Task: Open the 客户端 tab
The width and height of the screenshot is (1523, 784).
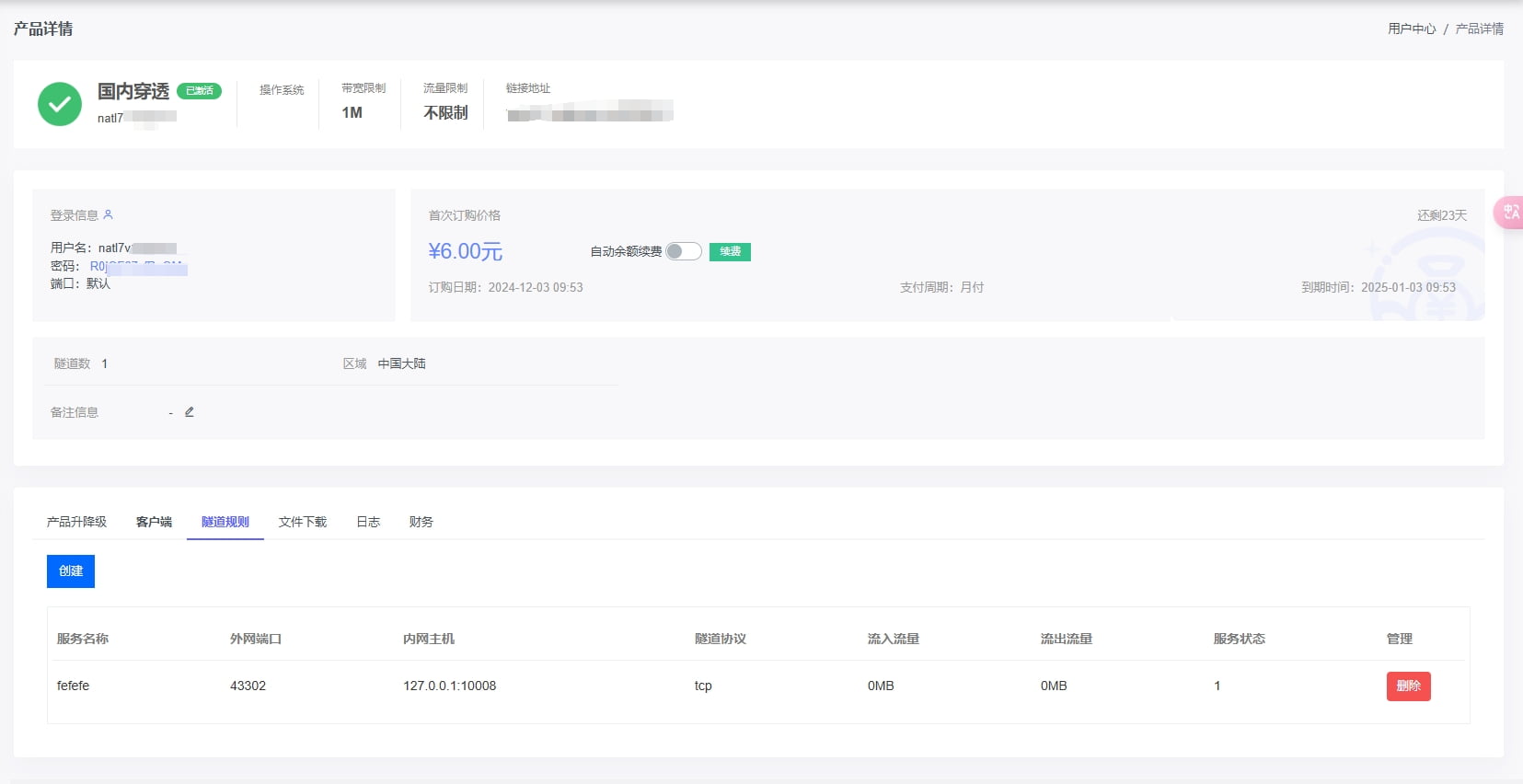Action: [x=154, y=522]
